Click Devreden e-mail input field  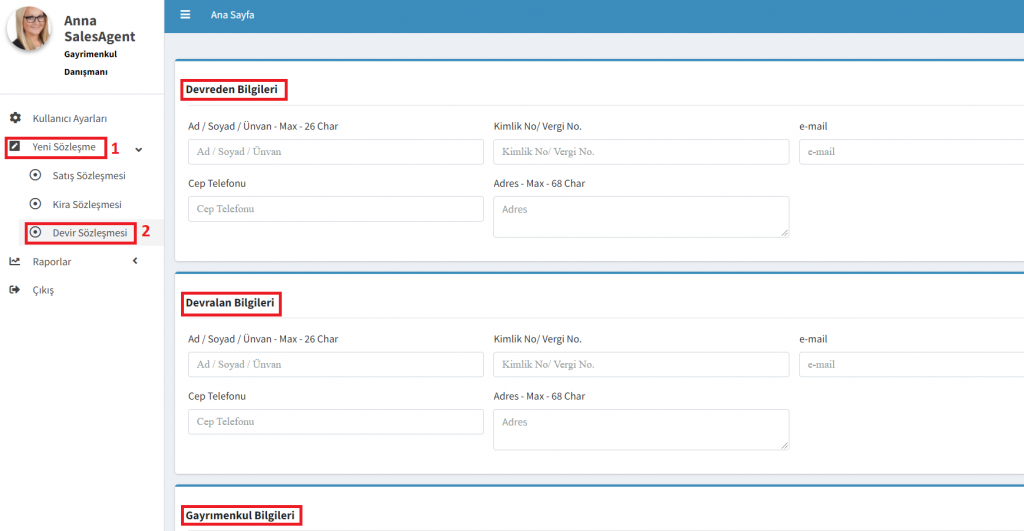point(910,152)
